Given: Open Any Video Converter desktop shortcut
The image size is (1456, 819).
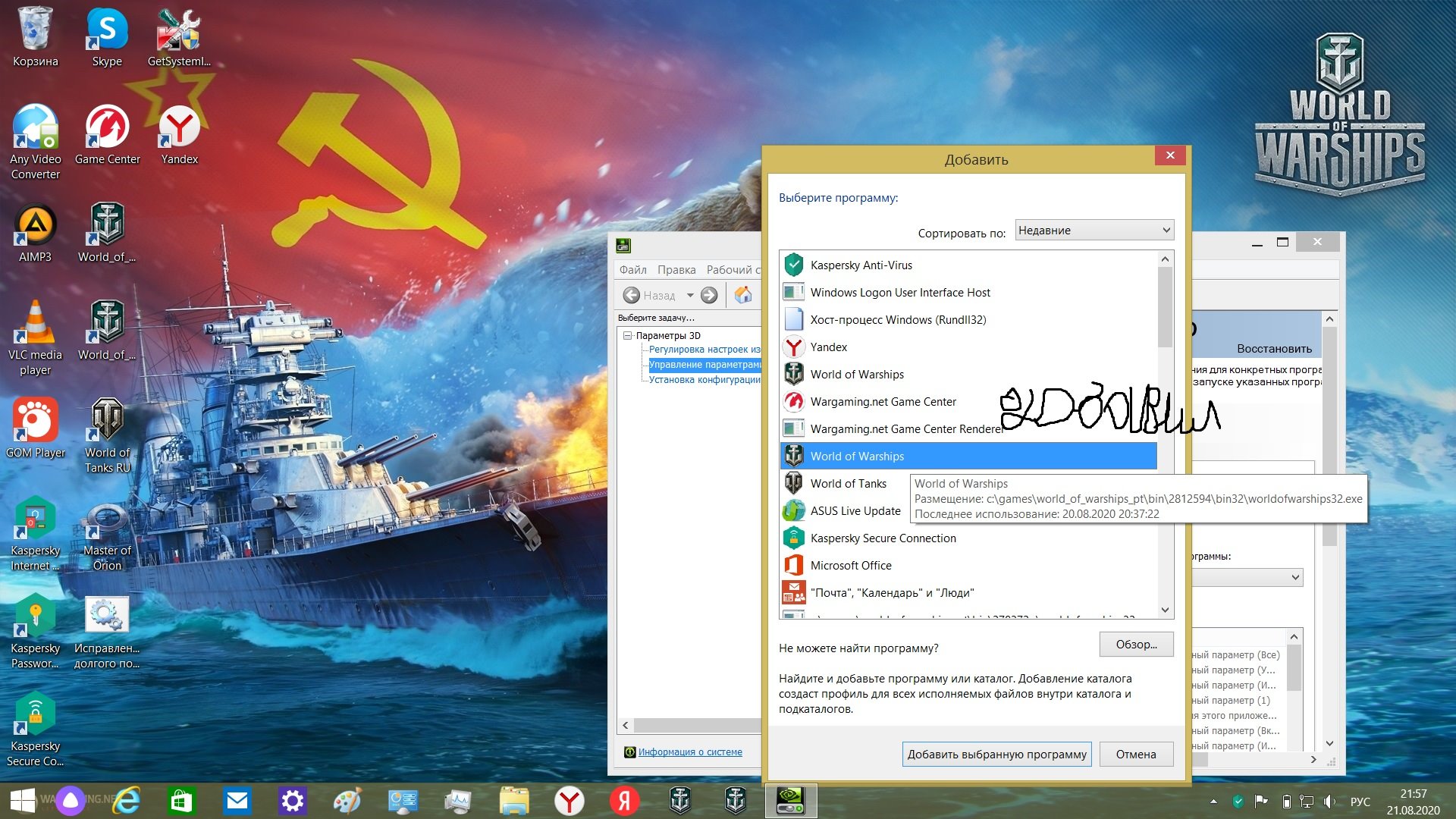Looking at the screenshot, I should (x=35, y=142).
